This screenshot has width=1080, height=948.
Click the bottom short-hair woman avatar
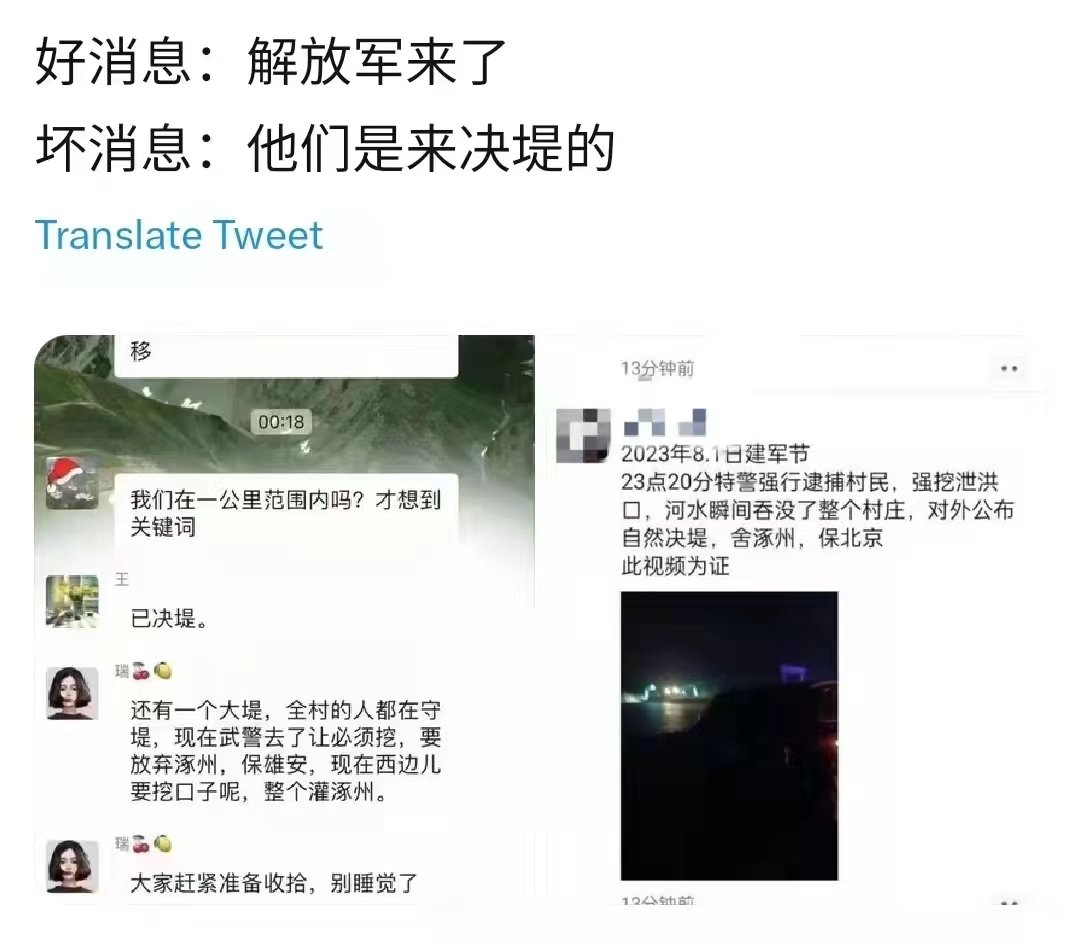(x=72, y=866)
